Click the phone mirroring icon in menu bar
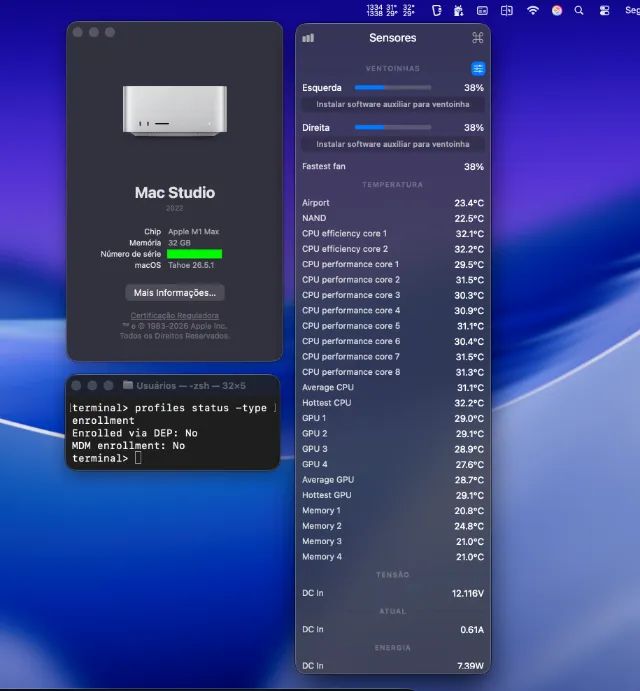 click(x=436, y=10)
